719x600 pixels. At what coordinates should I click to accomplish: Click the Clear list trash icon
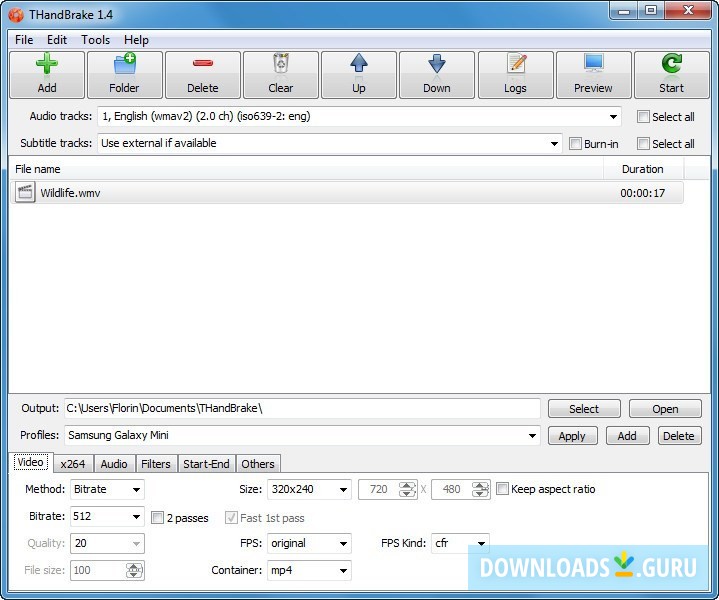[281, 63]
